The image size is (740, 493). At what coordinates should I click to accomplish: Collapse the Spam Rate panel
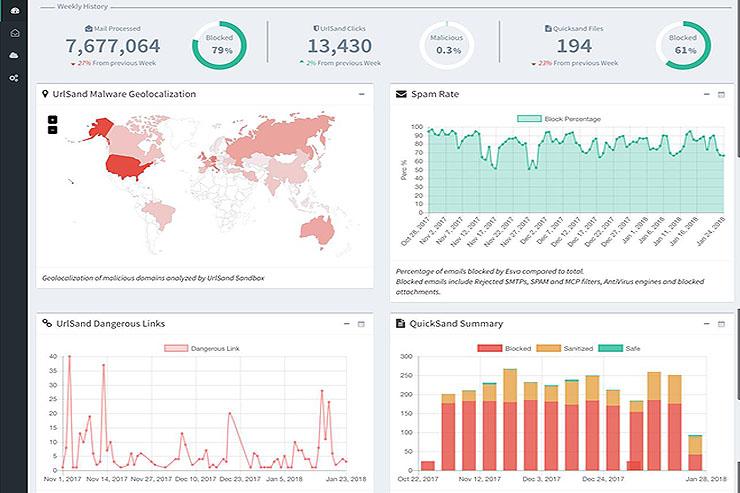tap(705, 95)
